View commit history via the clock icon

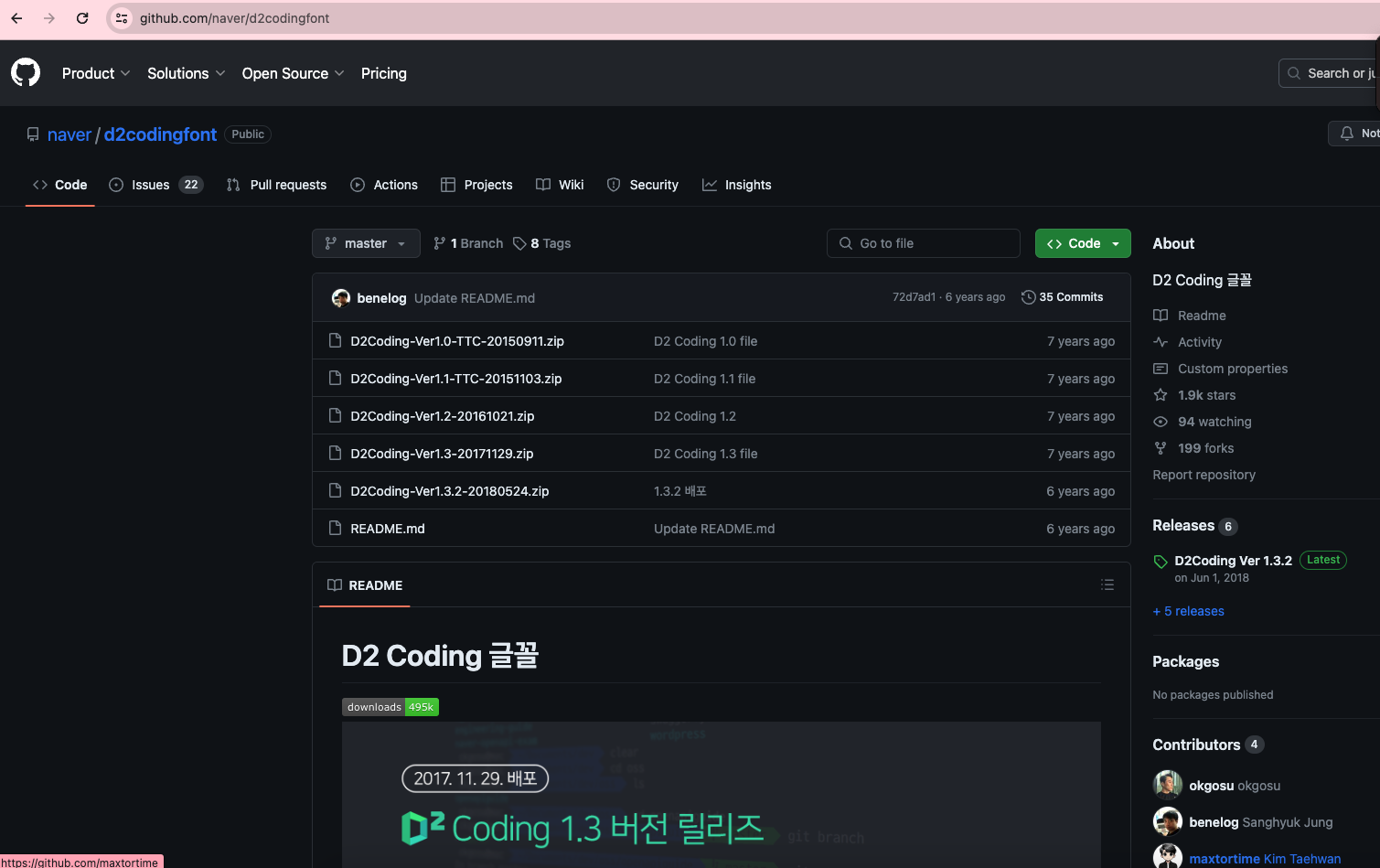click(x=1030, y=296)
